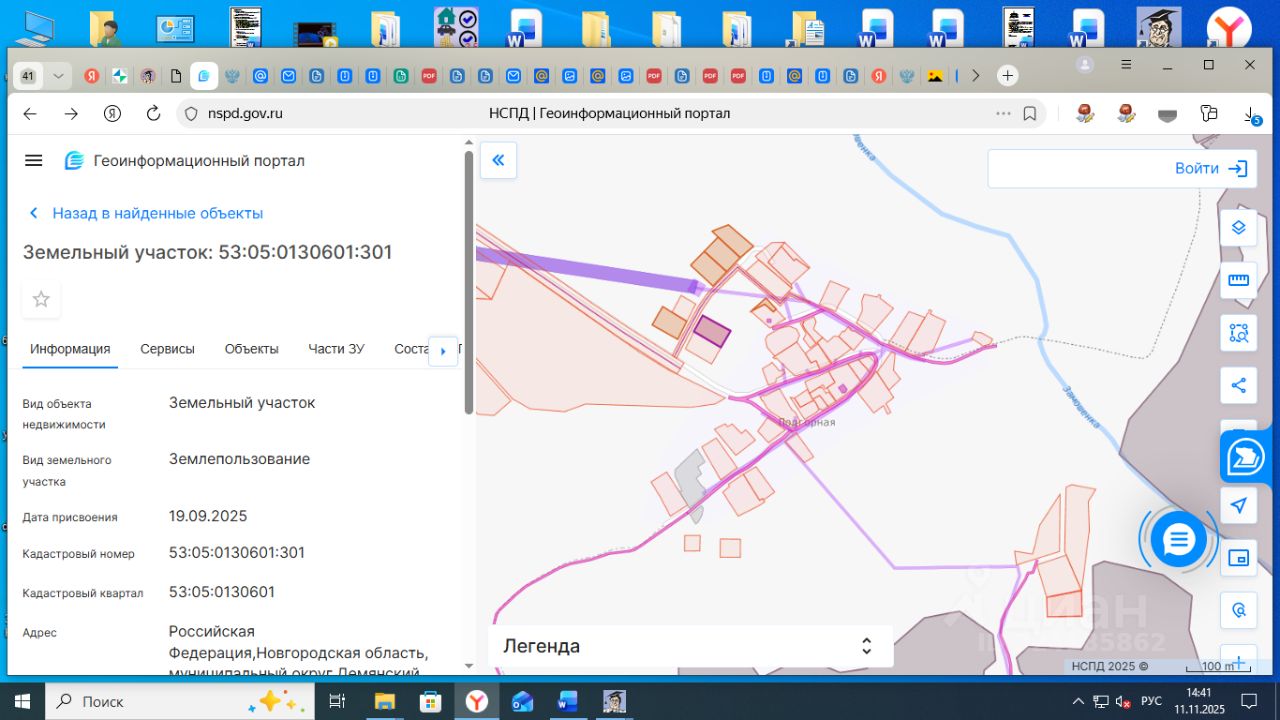Open Microsoft Word from the taskbar
The image size is (1280, 720).
(x=568, y=701)
